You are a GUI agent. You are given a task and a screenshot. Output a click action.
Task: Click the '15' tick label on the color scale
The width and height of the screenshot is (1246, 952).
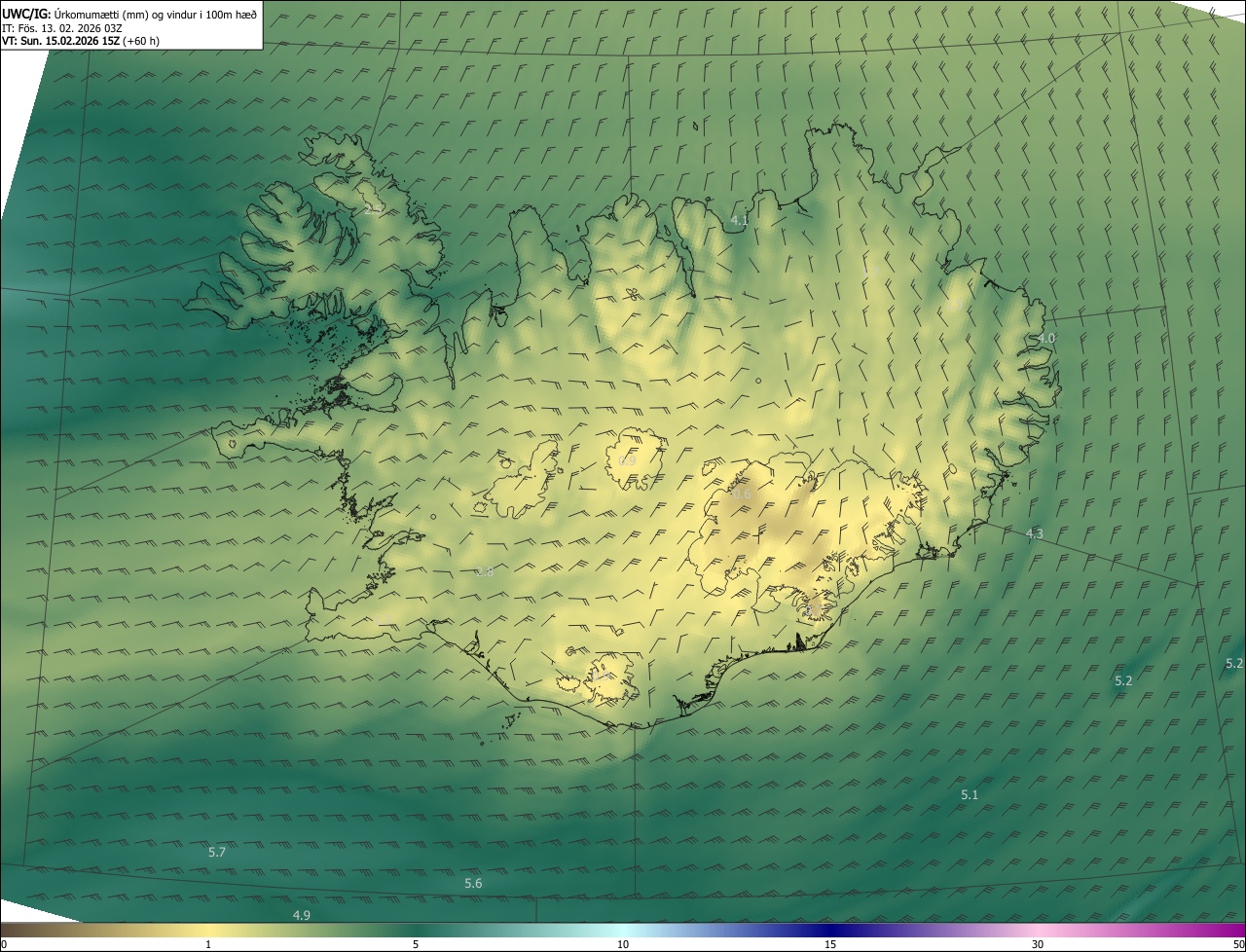pyautogui.click(x=830, y=945)
